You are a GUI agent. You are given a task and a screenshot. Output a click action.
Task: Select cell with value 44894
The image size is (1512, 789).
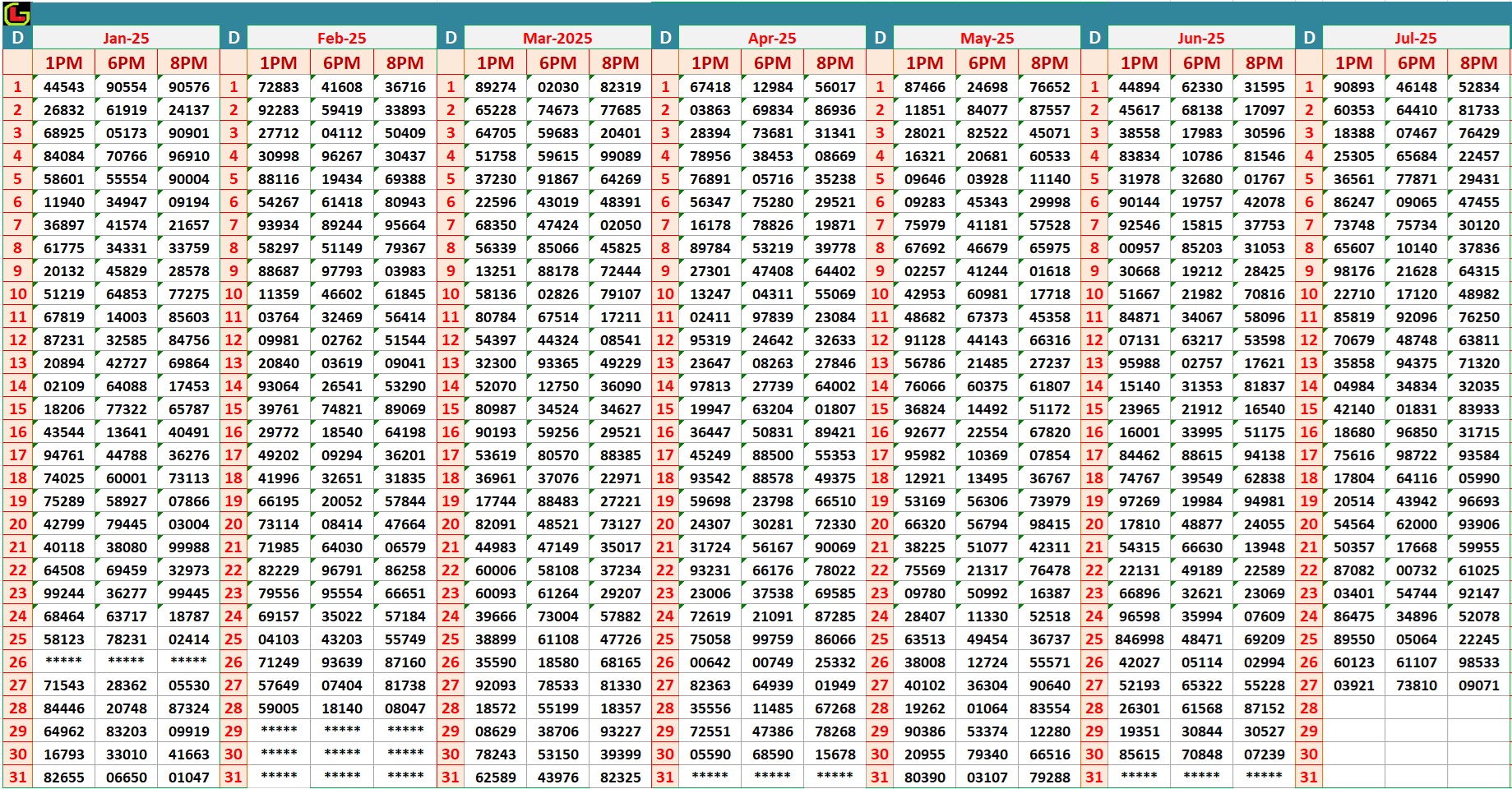click(1140, 87)
